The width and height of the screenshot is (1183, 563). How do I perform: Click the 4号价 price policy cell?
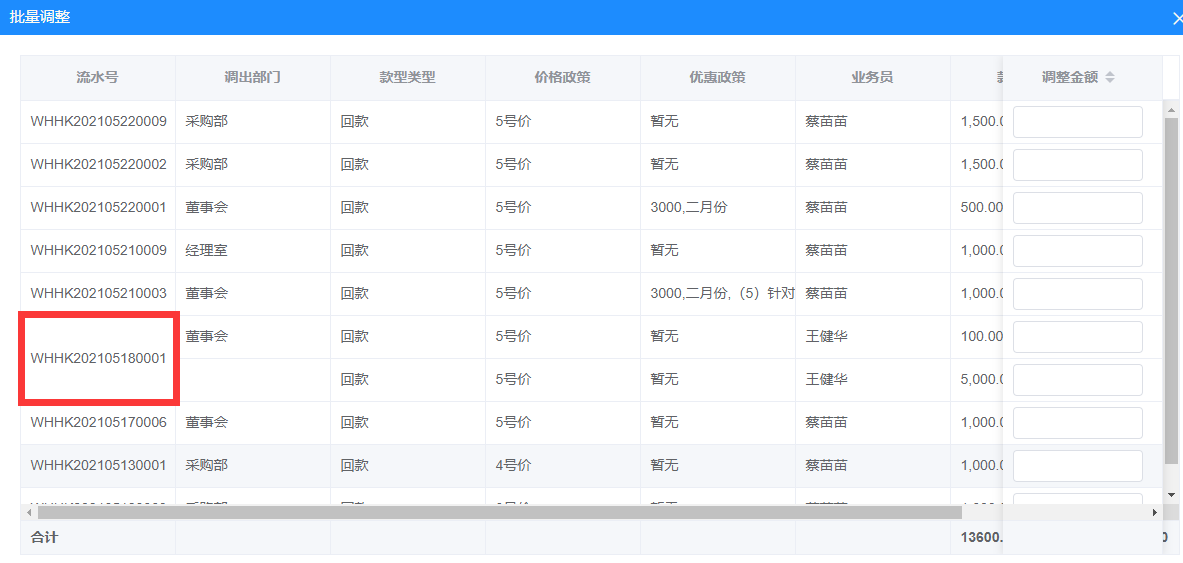coord(513,466)
